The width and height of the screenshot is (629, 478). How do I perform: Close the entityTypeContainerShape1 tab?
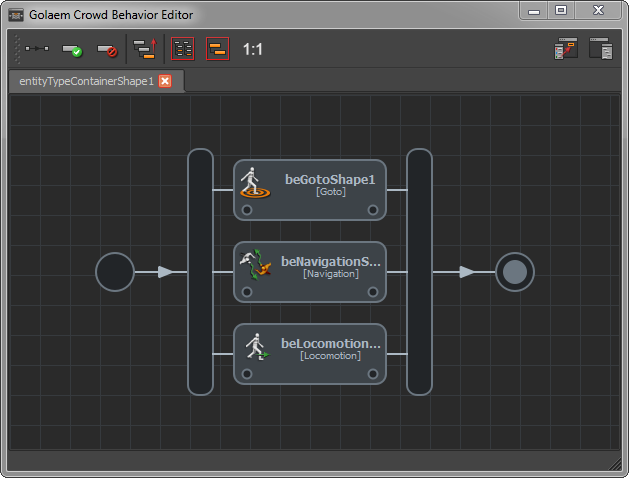pos(165,81)
